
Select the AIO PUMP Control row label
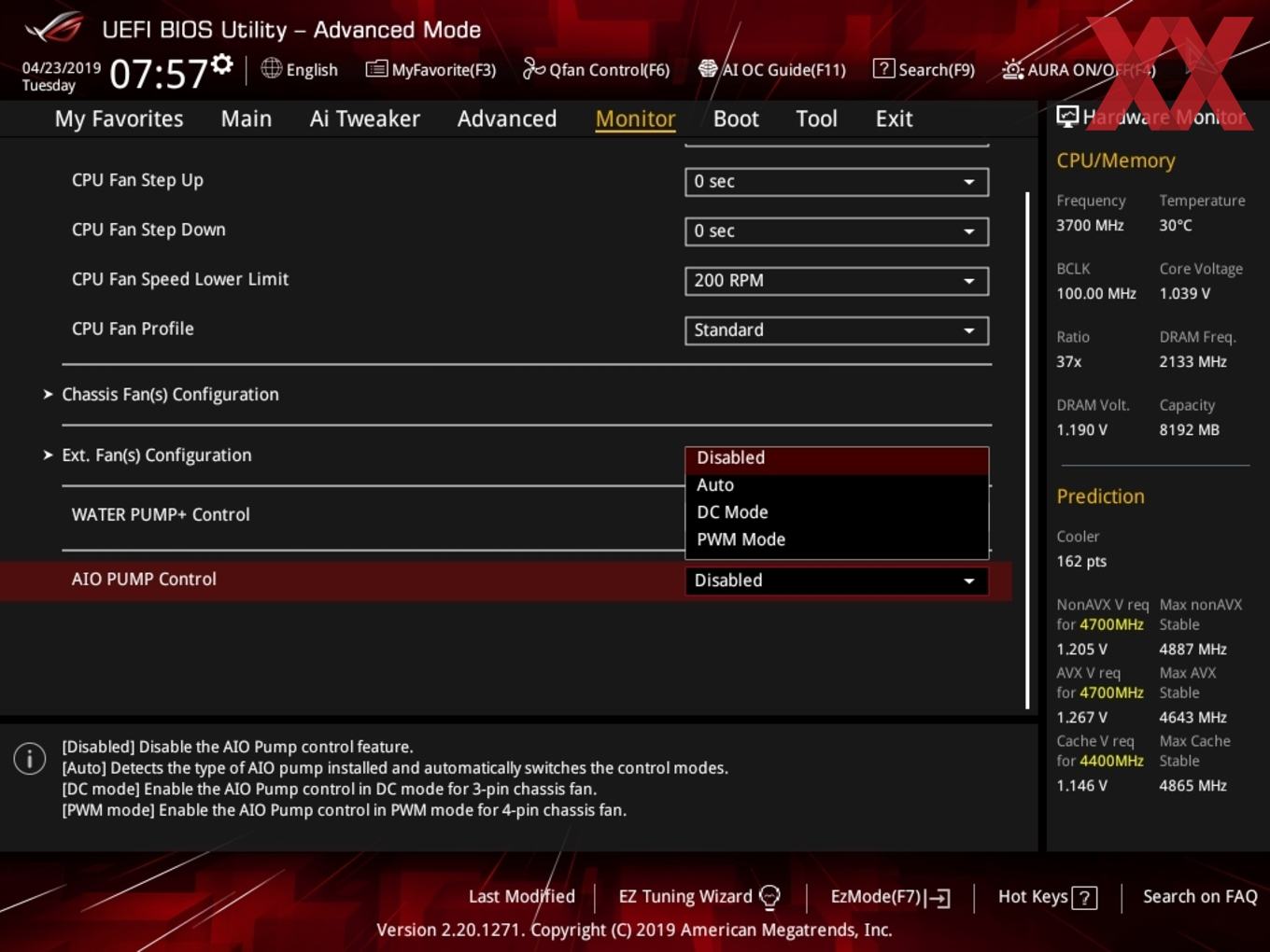[144, 579]
